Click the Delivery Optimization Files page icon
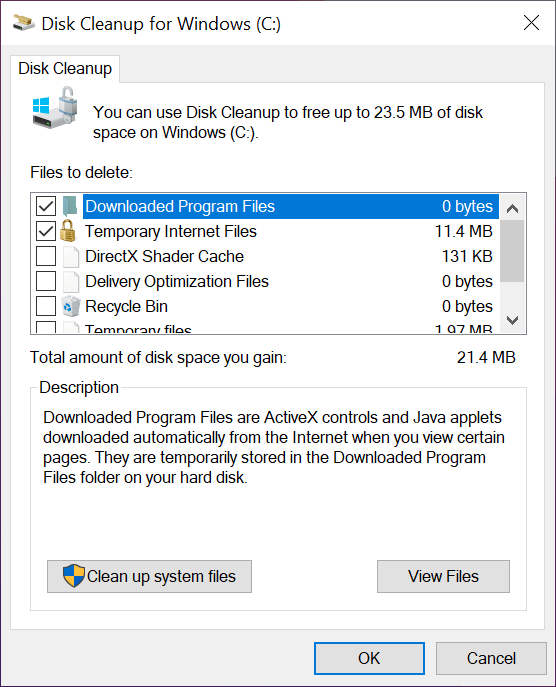 pos(71,281)
